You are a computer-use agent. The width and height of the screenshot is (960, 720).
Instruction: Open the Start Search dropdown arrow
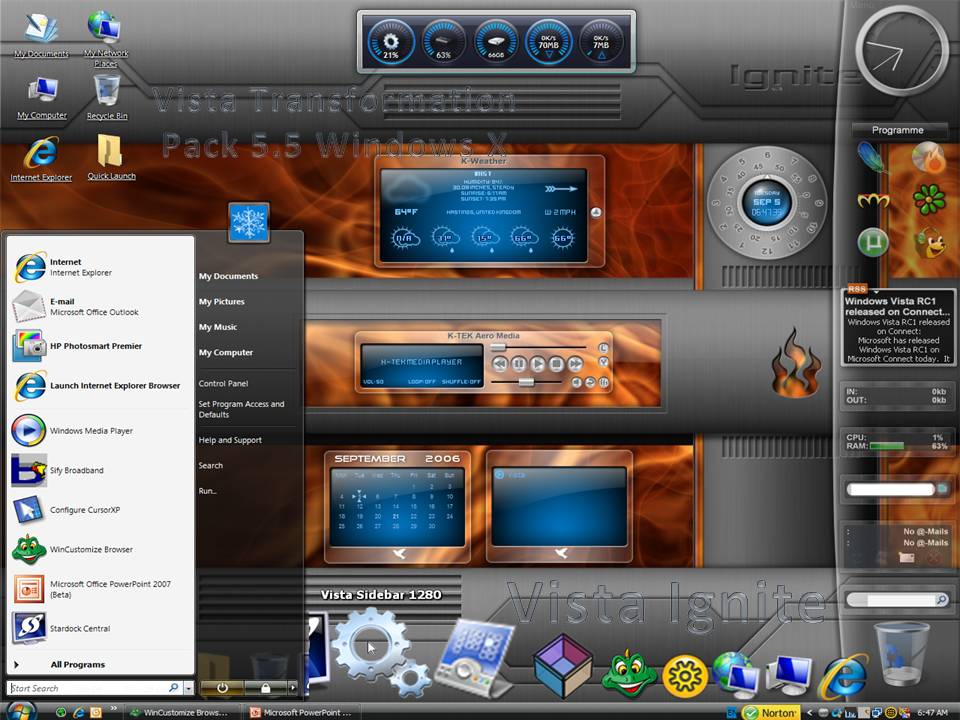[x=189, y=688]
